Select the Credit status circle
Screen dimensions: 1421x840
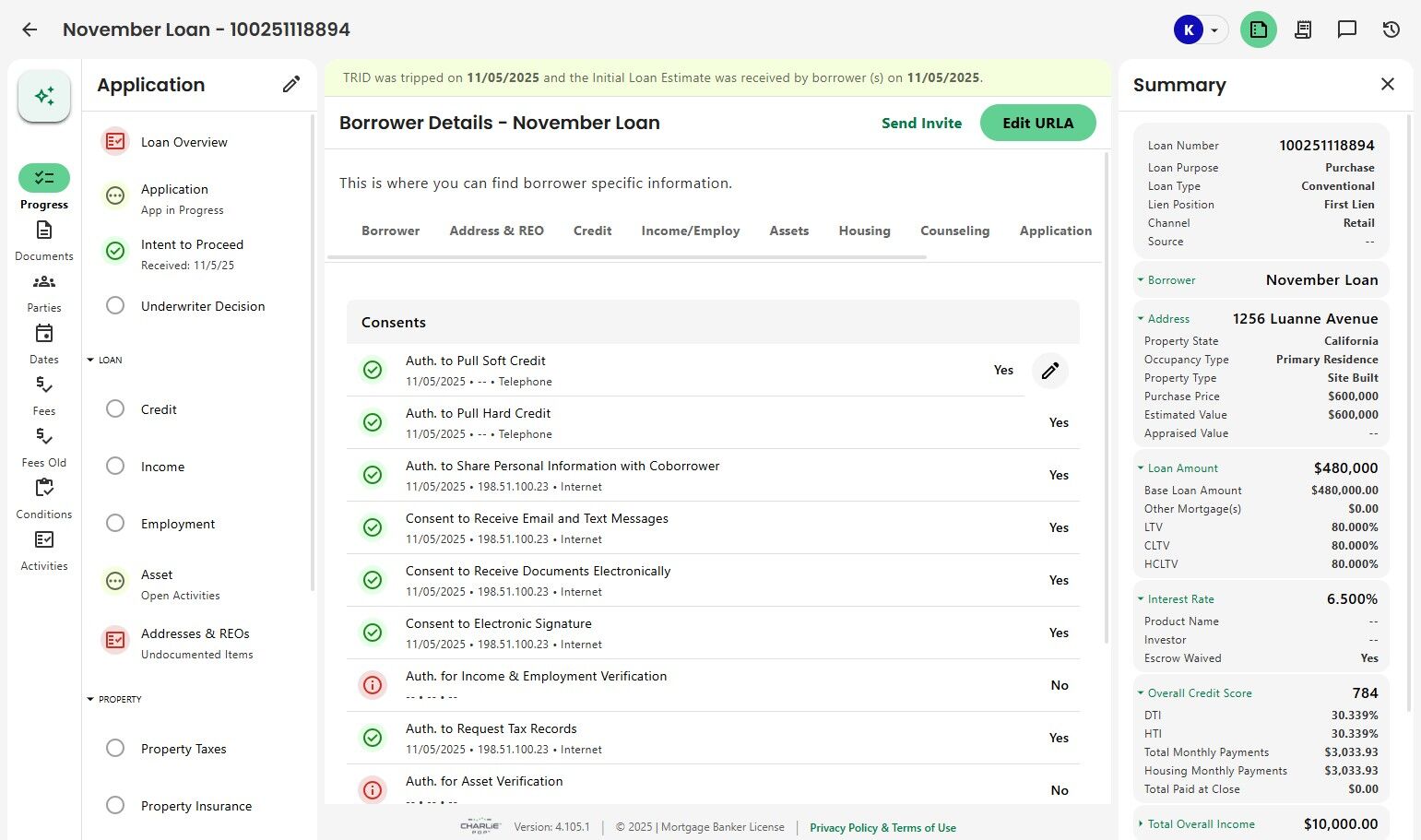point(115,409)
